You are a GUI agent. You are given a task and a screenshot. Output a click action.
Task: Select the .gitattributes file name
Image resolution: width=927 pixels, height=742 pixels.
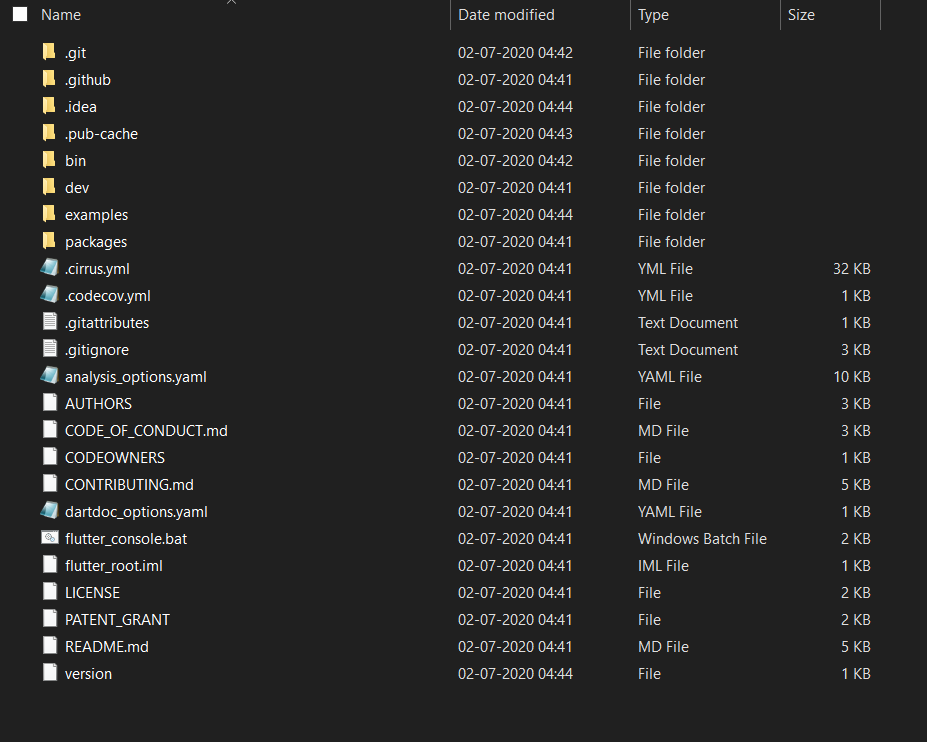107,323
